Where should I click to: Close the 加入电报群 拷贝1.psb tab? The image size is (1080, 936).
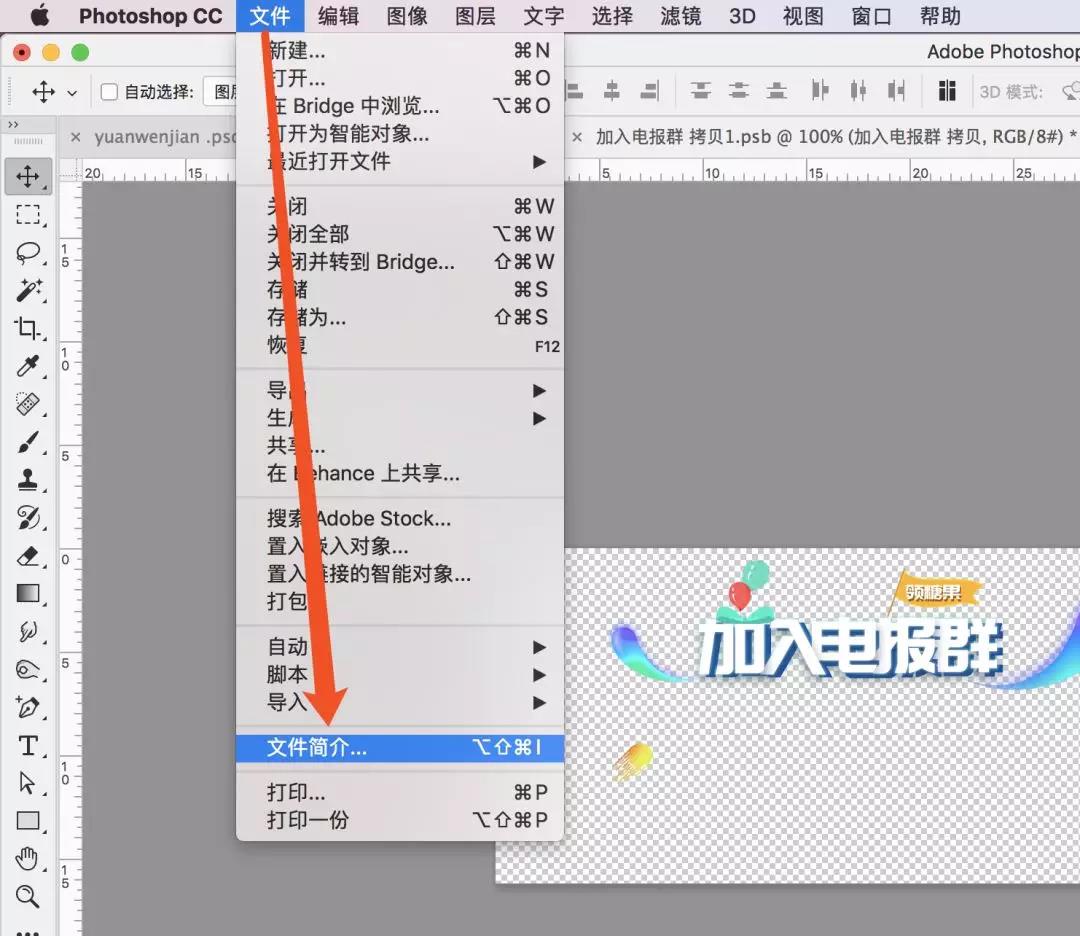tap(577, 137)
